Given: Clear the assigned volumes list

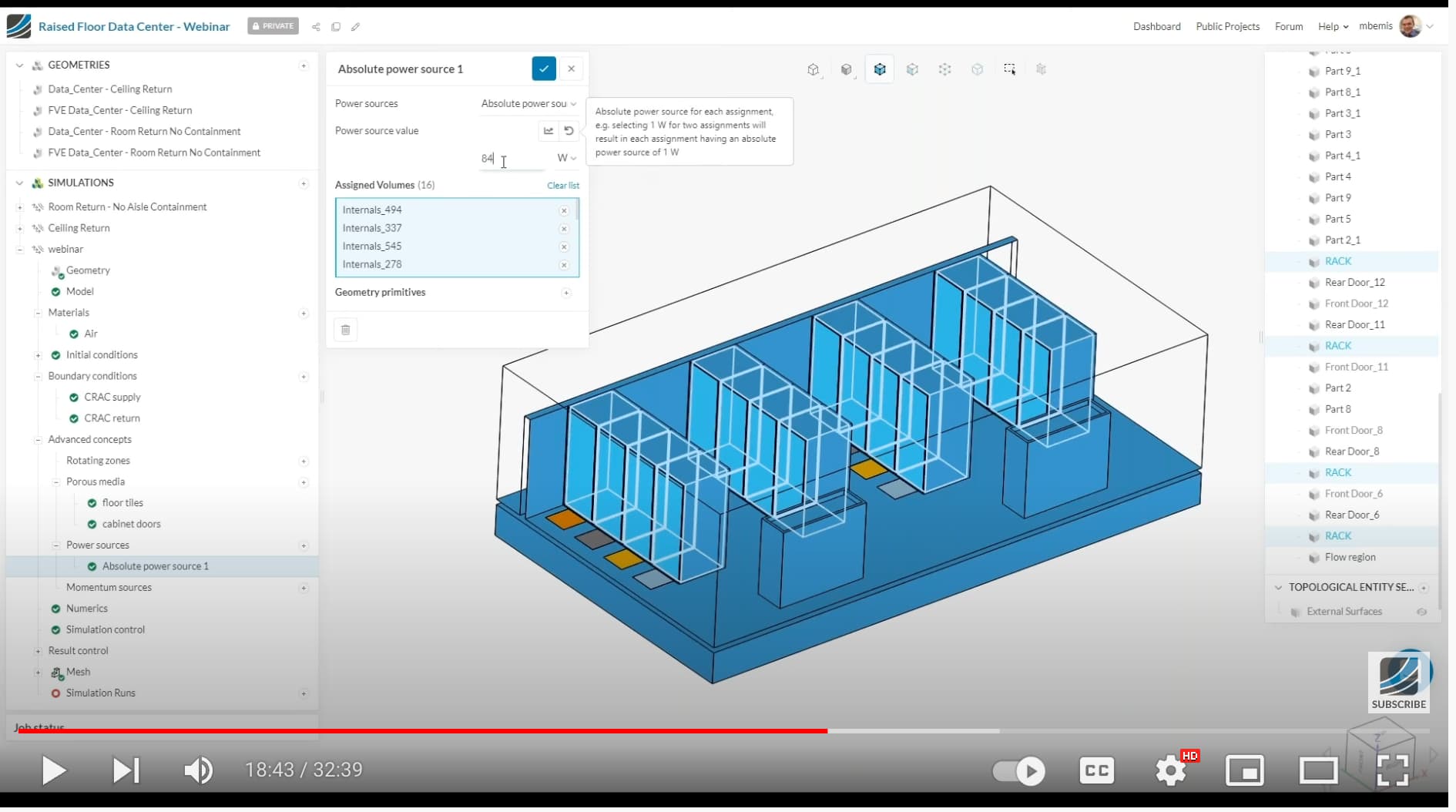Looking at the screenshot, I should [563, 186].
